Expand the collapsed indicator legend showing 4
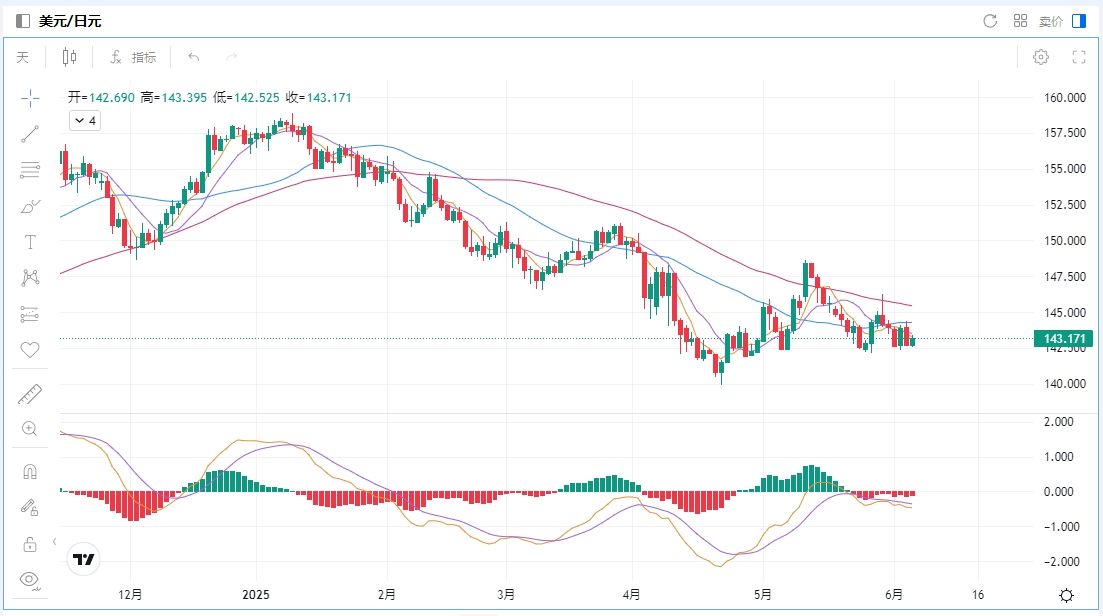 [84, 121]
